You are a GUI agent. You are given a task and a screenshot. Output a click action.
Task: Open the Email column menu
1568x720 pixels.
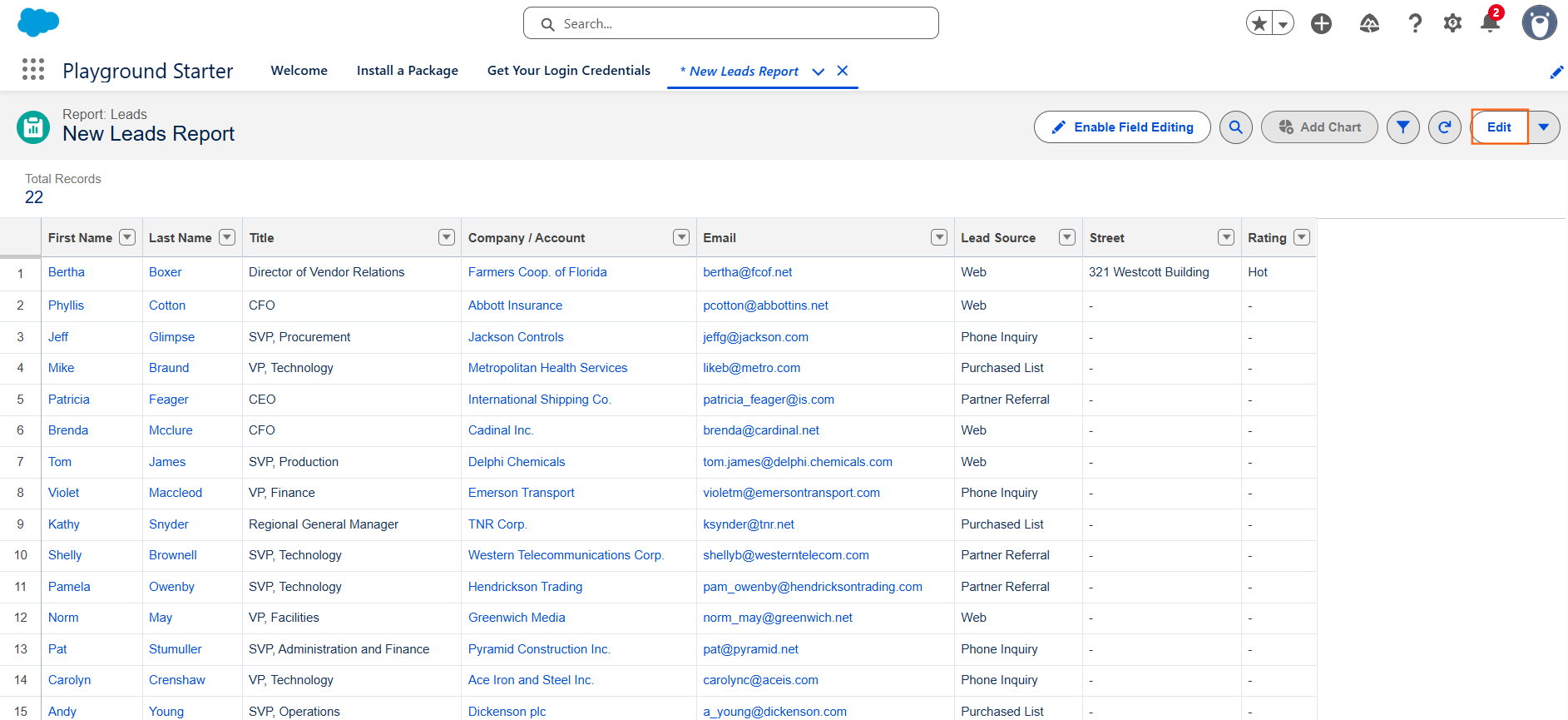coord(939,237)
